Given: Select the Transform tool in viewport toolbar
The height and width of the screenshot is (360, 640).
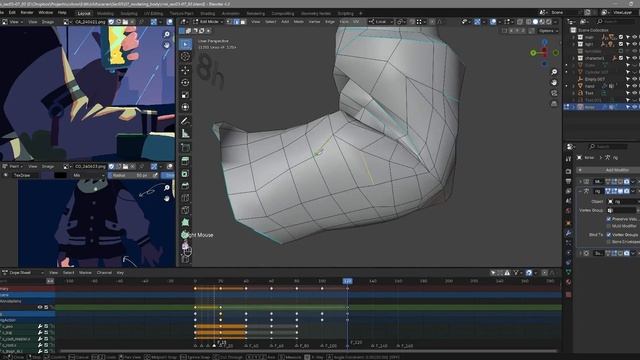Looking at the screenshot, I should pyautogui.click(x=185, y=107).
